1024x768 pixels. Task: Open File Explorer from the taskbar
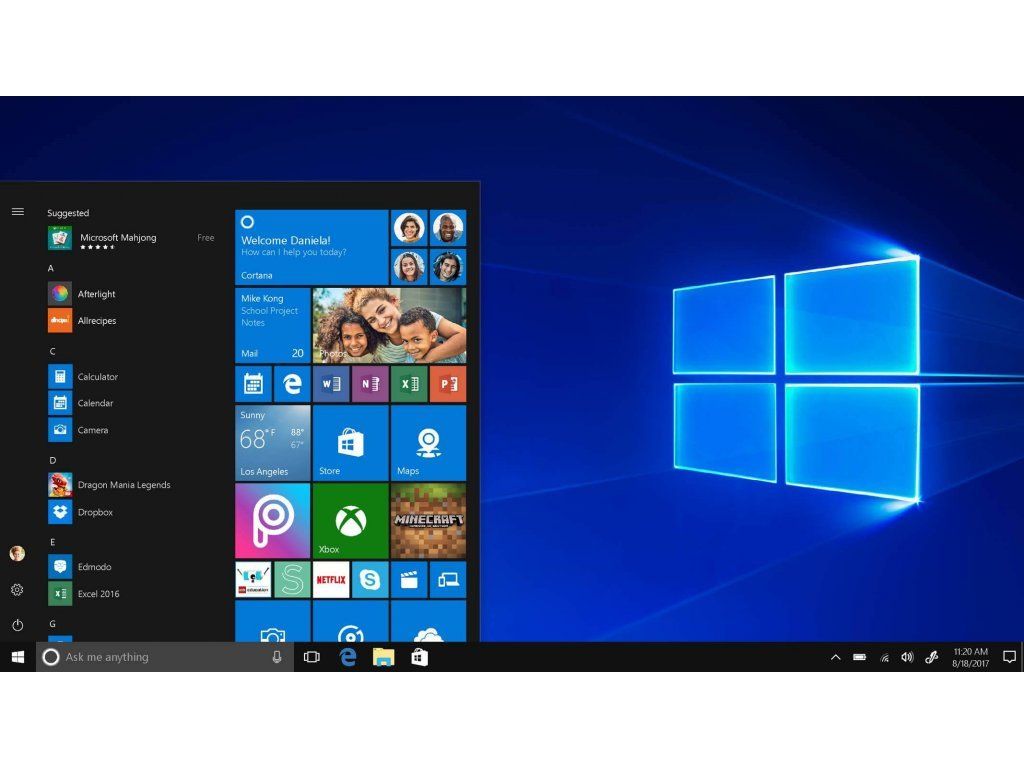click(x=383, y=657)
